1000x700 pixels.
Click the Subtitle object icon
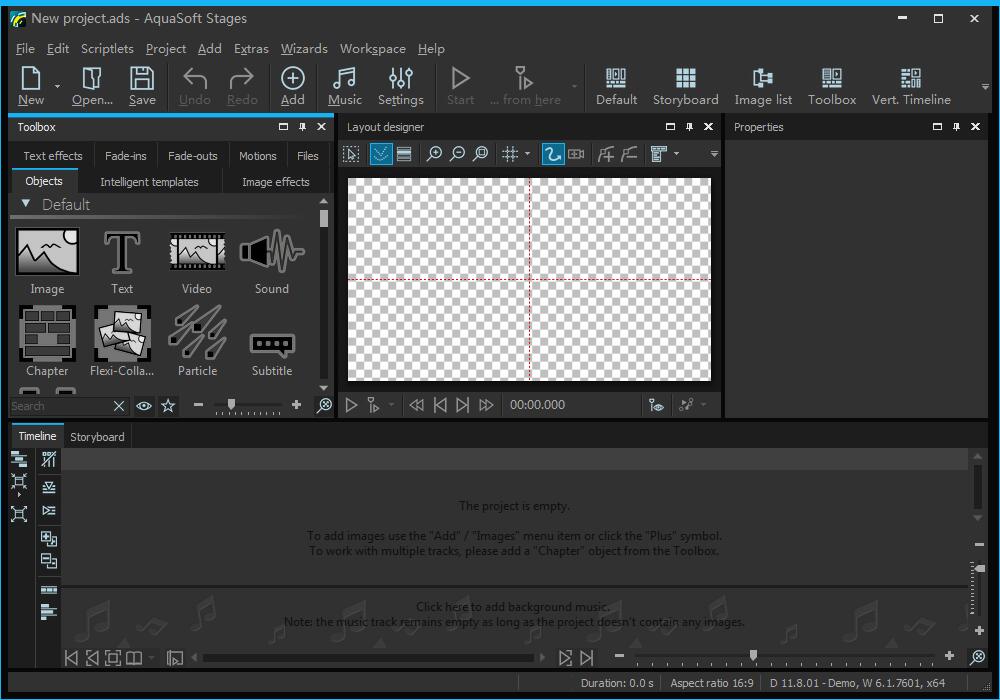[272, 343]
